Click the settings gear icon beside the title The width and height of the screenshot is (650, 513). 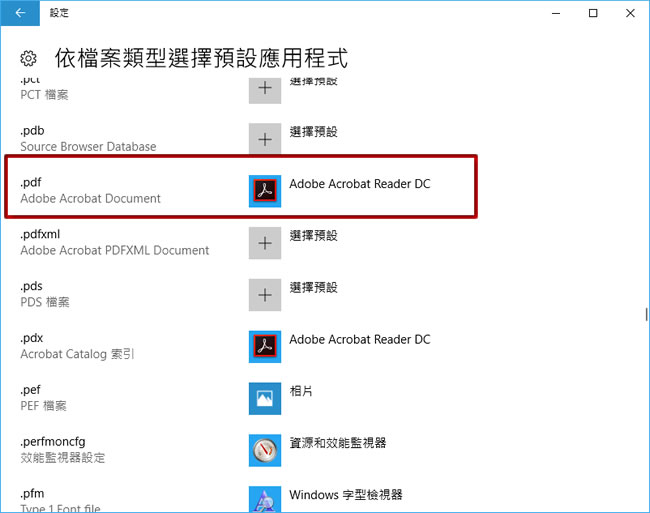click(28, 58)
